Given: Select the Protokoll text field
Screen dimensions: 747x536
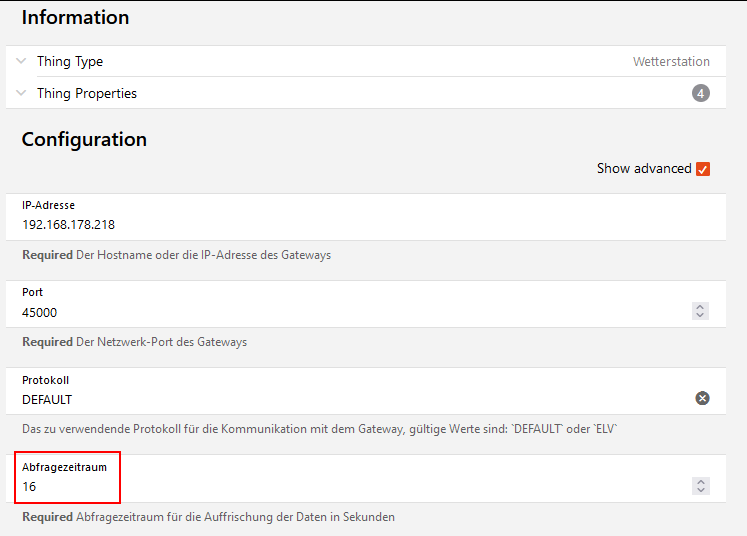Looking at the screenshot, I should [x=300, y=399].
